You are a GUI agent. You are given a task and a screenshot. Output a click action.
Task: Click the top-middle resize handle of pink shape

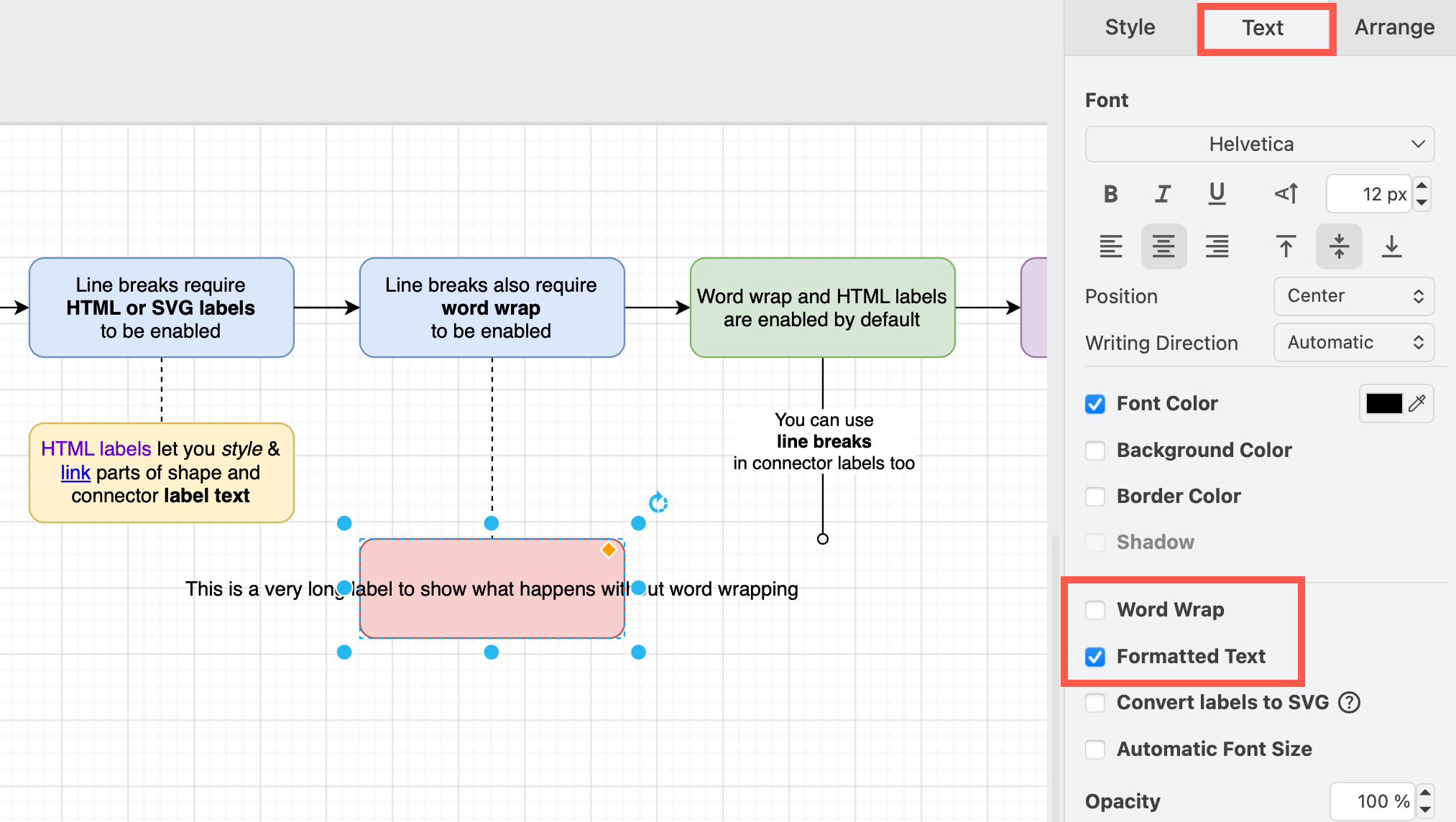[x=492, y=523]
